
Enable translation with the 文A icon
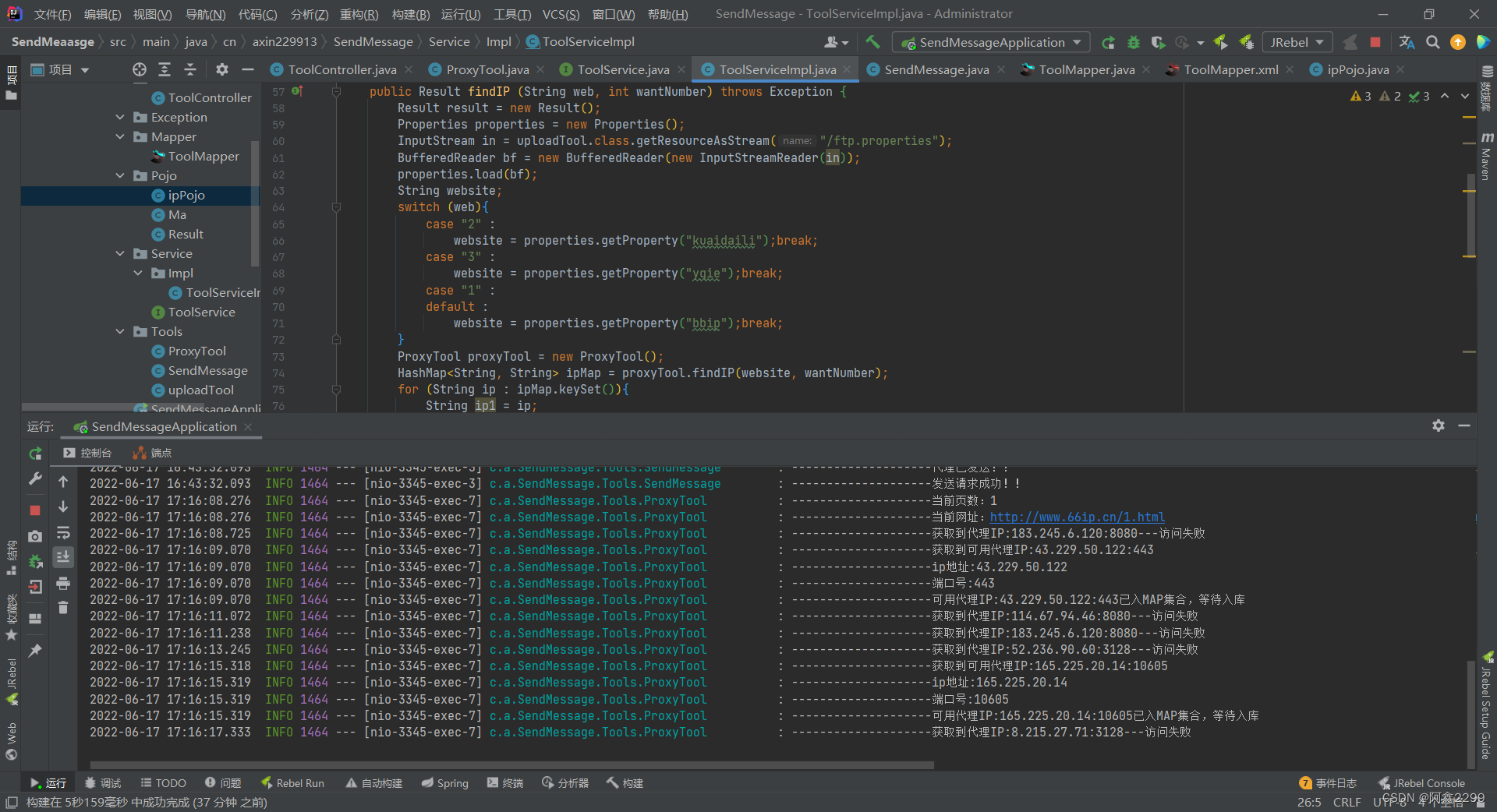coord(1406,42)
